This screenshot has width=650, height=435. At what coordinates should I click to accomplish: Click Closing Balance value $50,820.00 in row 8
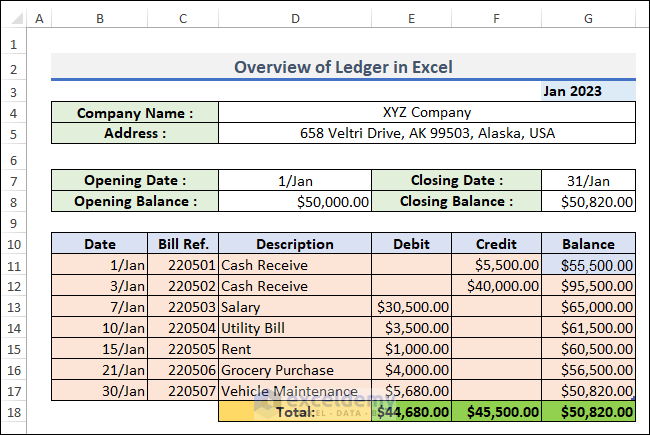(x=588, y=202)
